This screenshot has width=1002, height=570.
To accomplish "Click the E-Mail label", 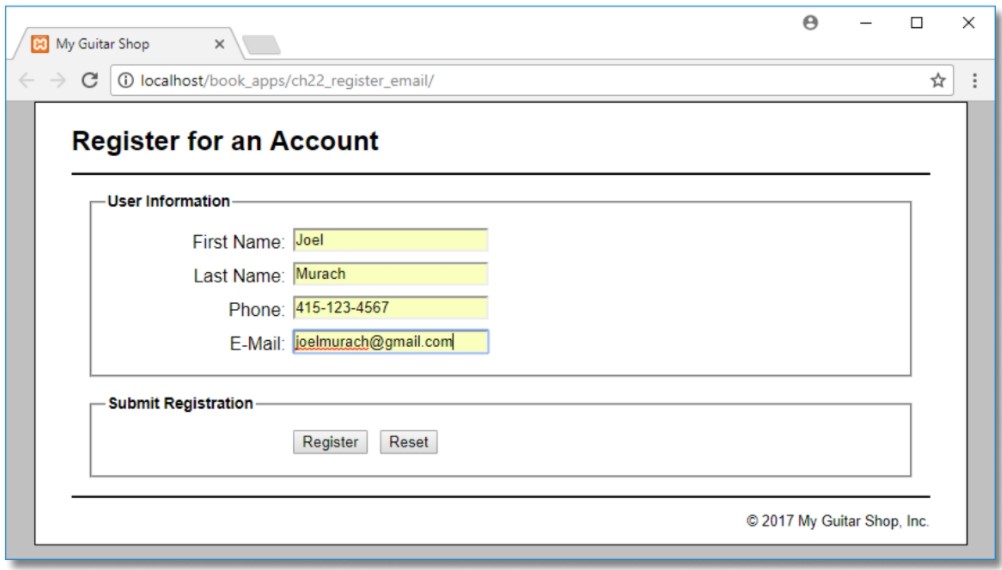I will [x=257, y=344].
